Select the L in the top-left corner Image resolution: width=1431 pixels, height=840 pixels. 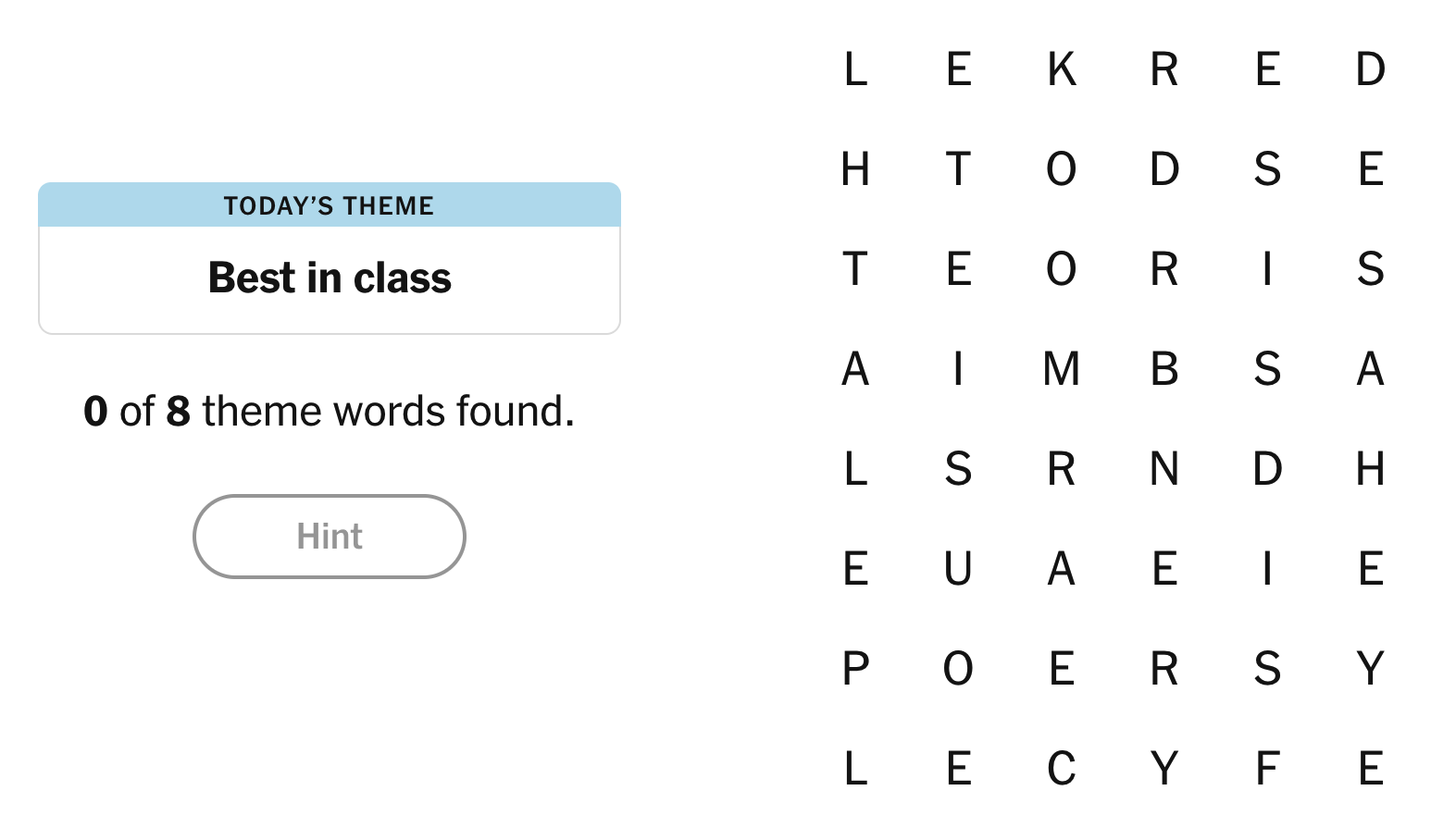pos(856,69)
